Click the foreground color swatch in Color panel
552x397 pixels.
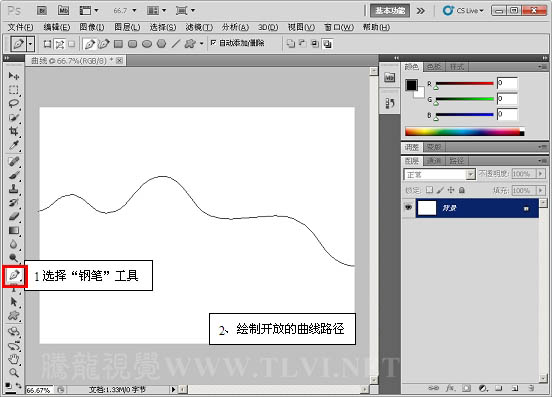[x=411, y=85]
